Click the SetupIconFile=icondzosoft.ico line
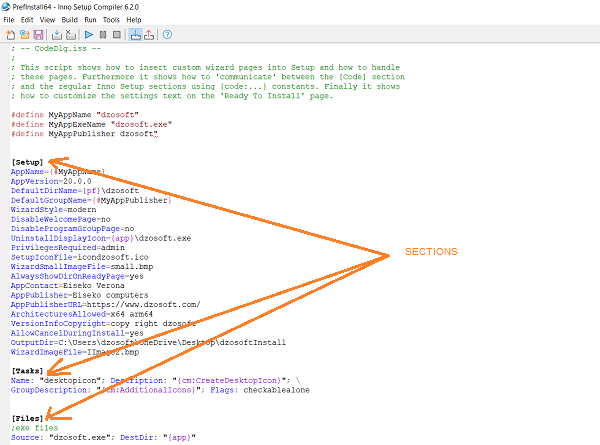The width and height of the screenshot is (600, 445). (x=80, y=257)
